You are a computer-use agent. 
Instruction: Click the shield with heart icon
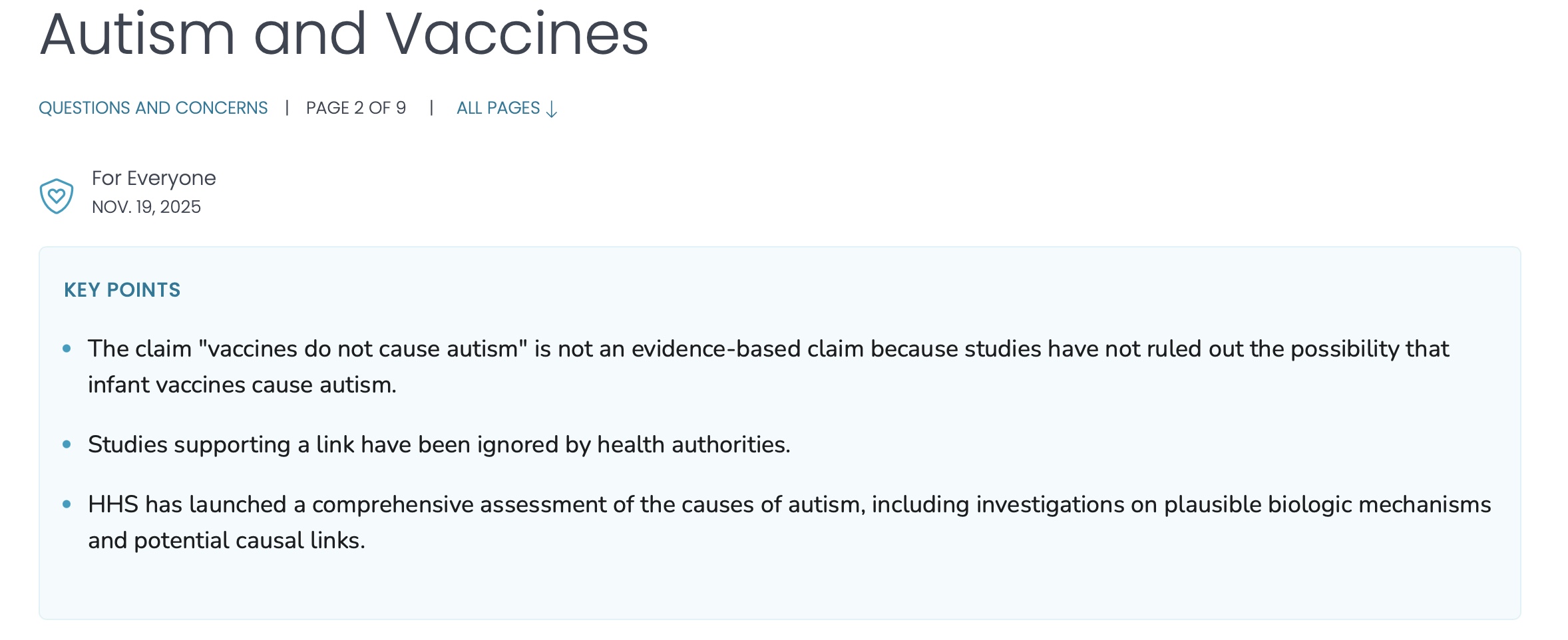[x=57, y=196]
